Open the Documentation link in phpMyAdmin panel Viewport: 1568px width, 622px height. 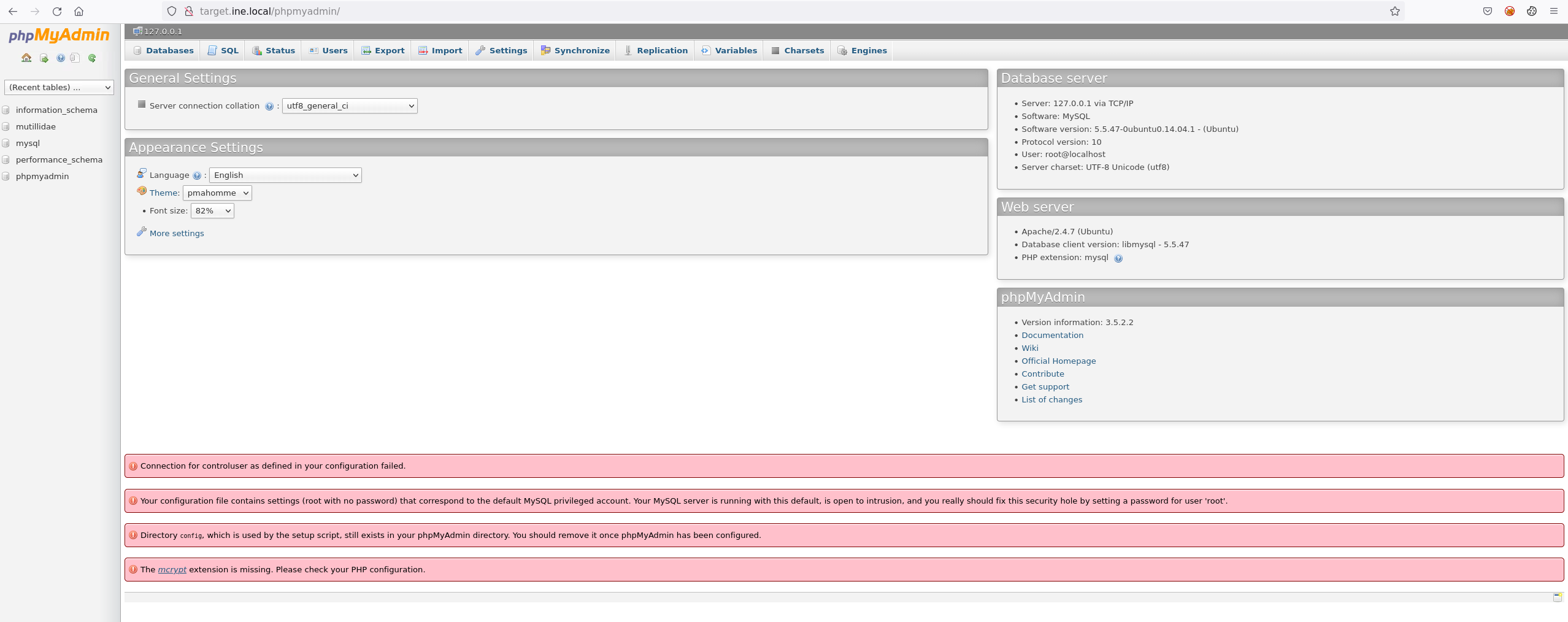pyautogui.click(x=1052, y=336)
